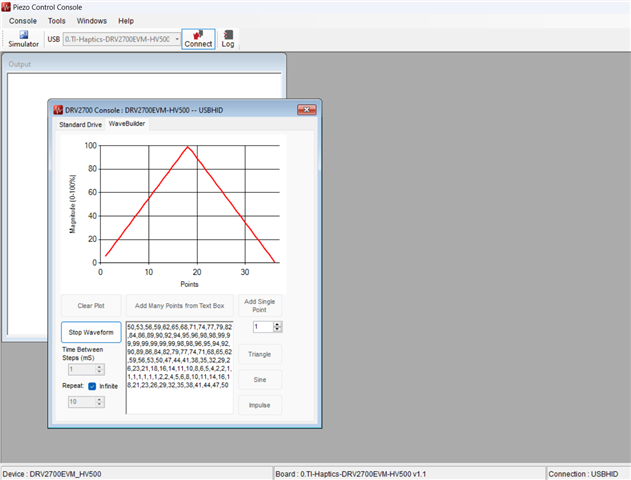Select the WaveBuilder tab

[x=127, y=124]
